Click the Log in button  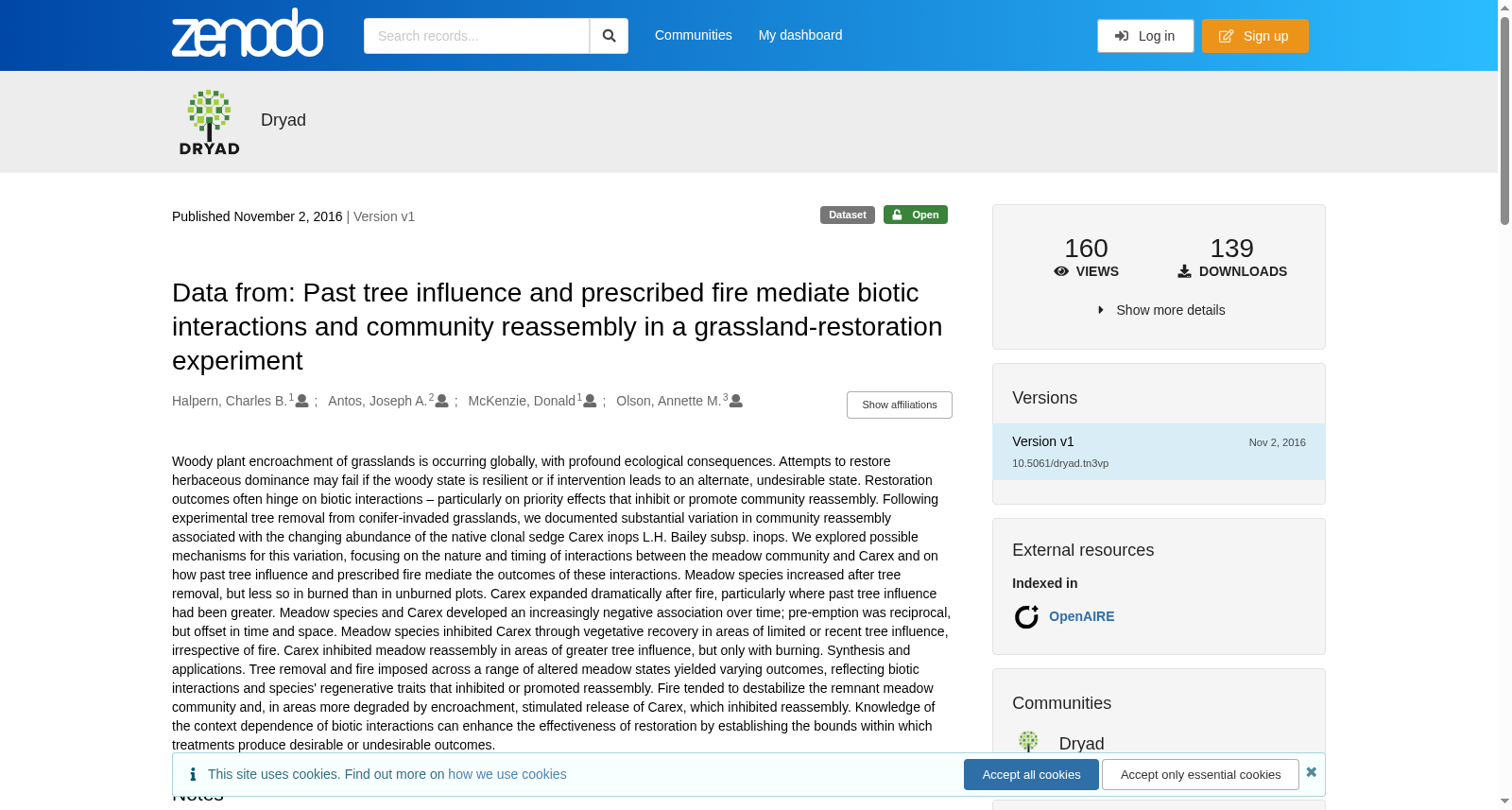1145,36
